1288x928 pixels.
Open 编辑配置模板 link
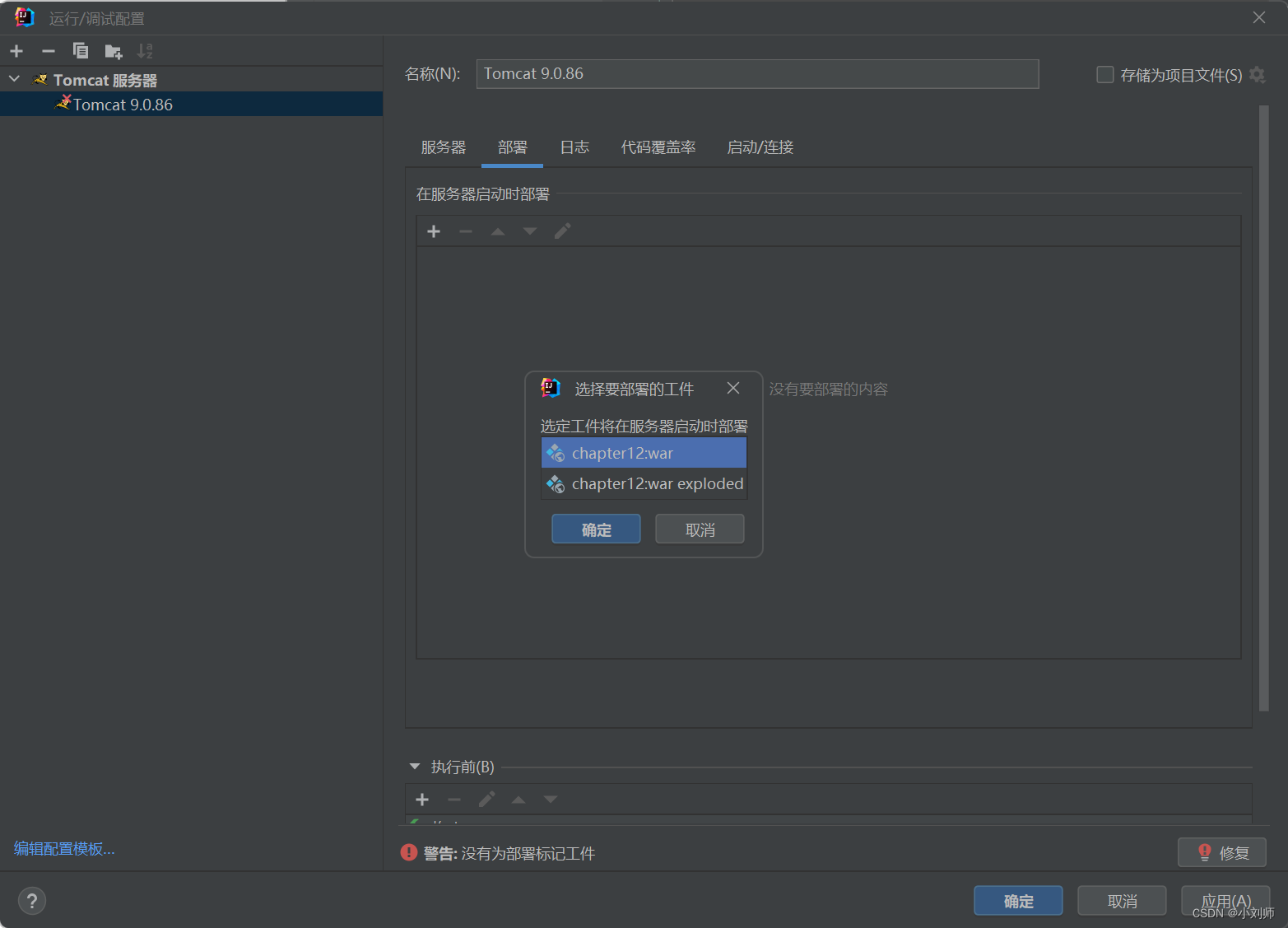point(64,848)
